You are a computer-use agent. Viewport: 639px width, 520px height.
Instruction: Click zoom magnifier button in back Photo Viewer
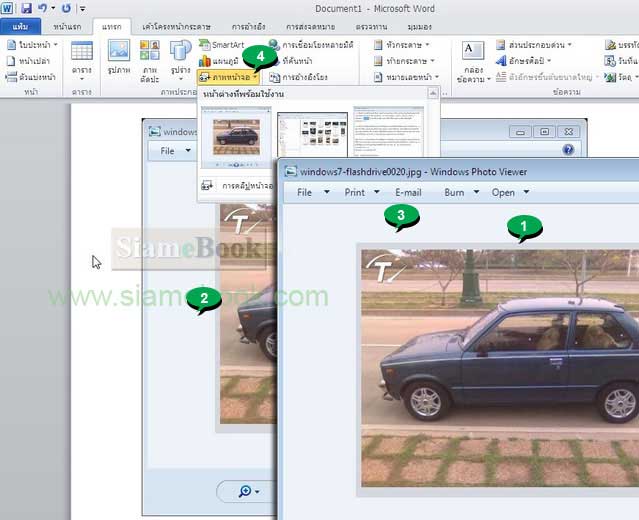click(248, 491)
